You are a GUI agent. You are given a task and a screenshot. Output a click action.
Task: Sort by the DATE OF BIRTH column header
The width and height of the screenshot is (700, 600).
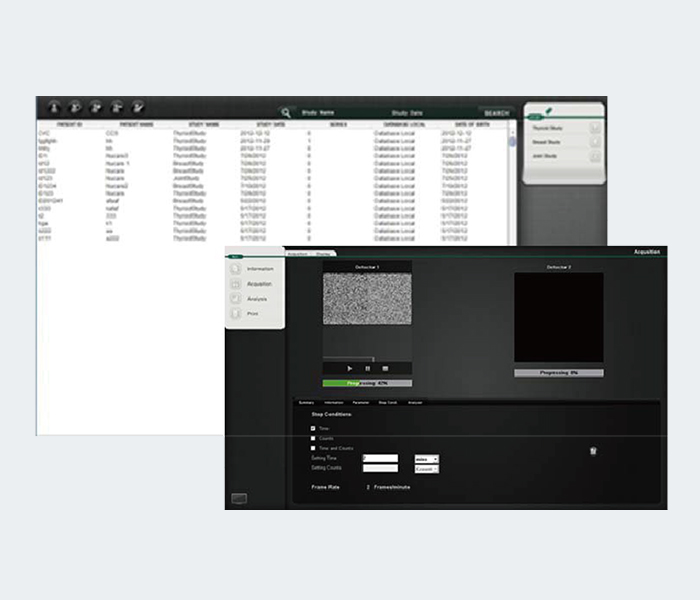[472, 125]
